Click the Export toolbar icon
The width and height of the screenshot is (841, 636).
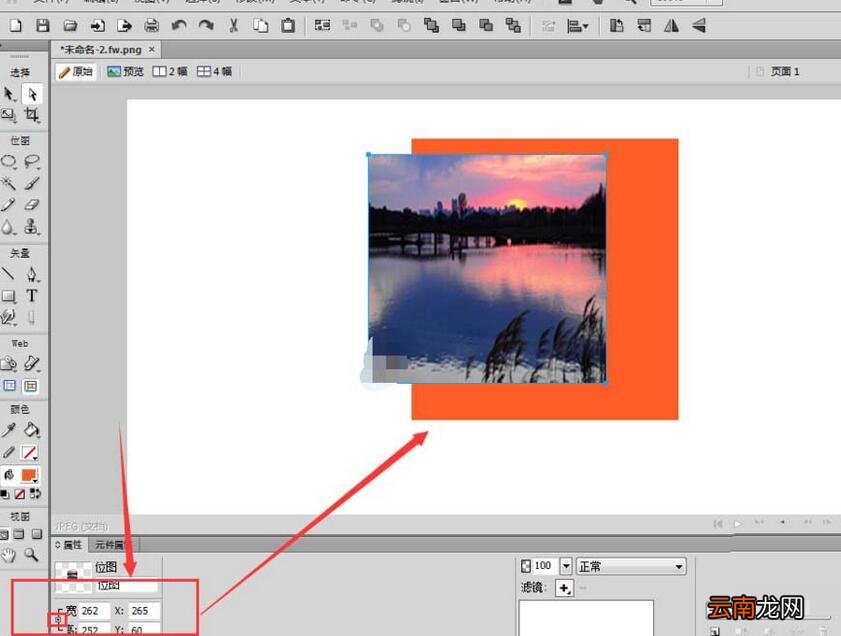(x=124, y=26)
